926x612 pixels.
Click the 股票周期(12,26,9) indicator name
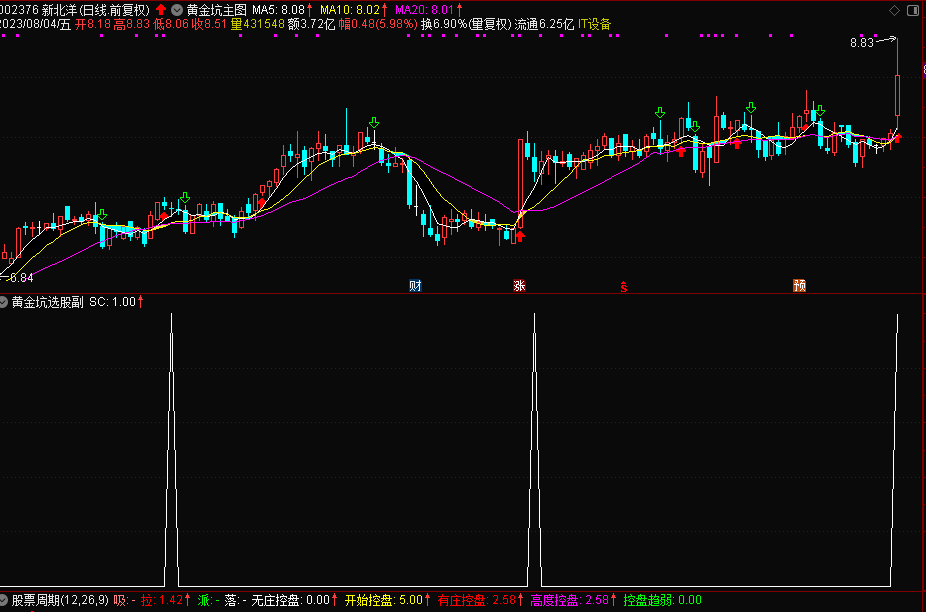click(x=60, y=600)
